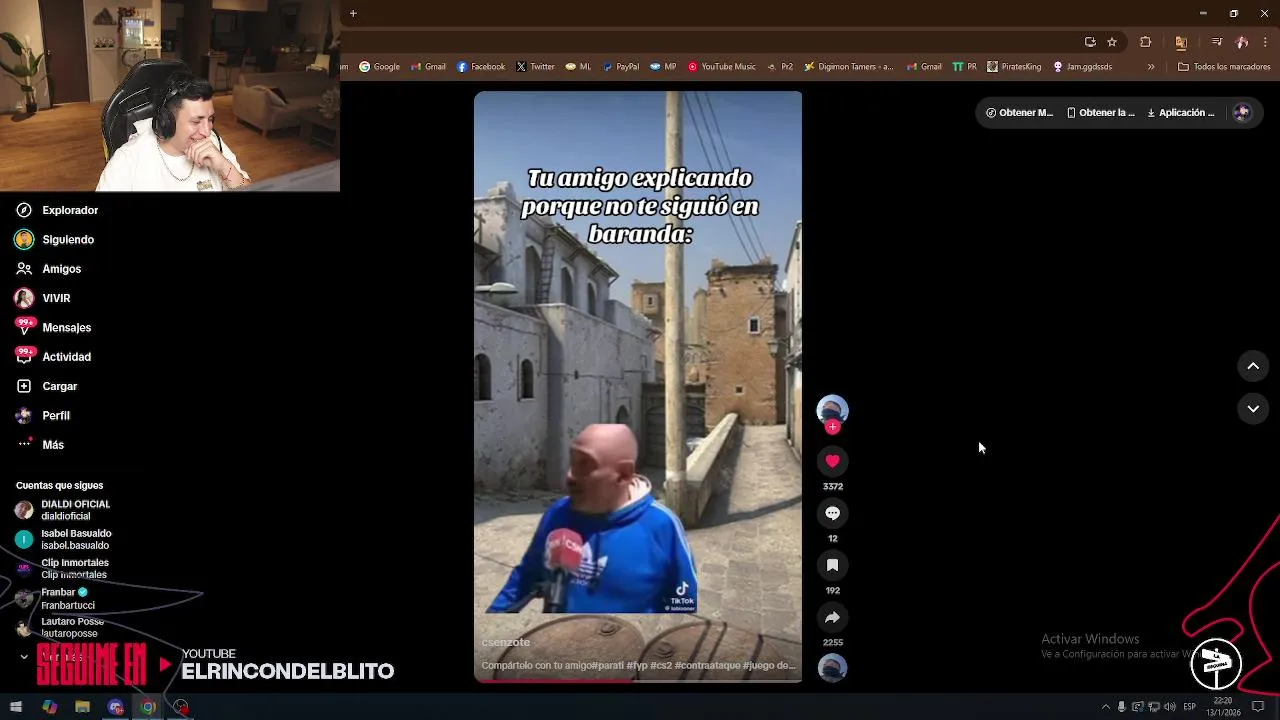Viewport: 1280px width, 720px height.
Task: Expand the bookmarks overflow chevron
Action: (1151, 67)
